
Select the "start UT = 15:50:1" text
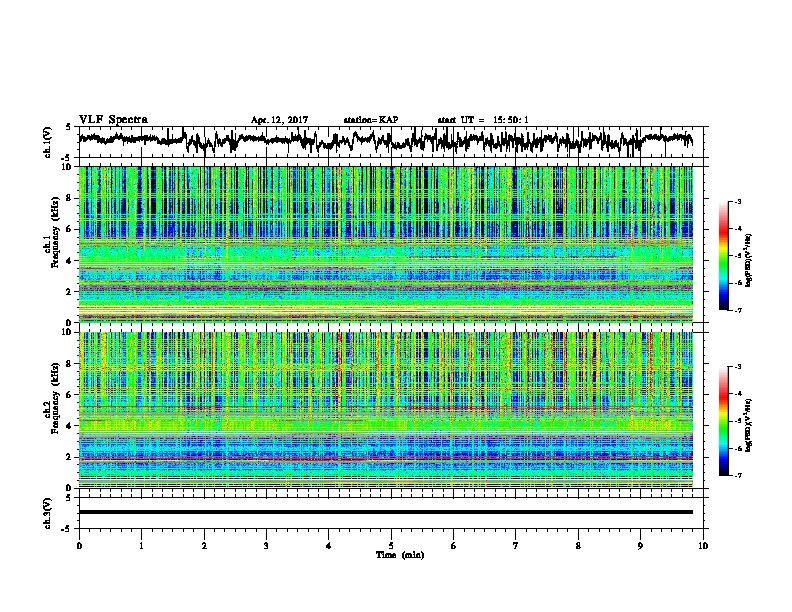pos(483,120)
